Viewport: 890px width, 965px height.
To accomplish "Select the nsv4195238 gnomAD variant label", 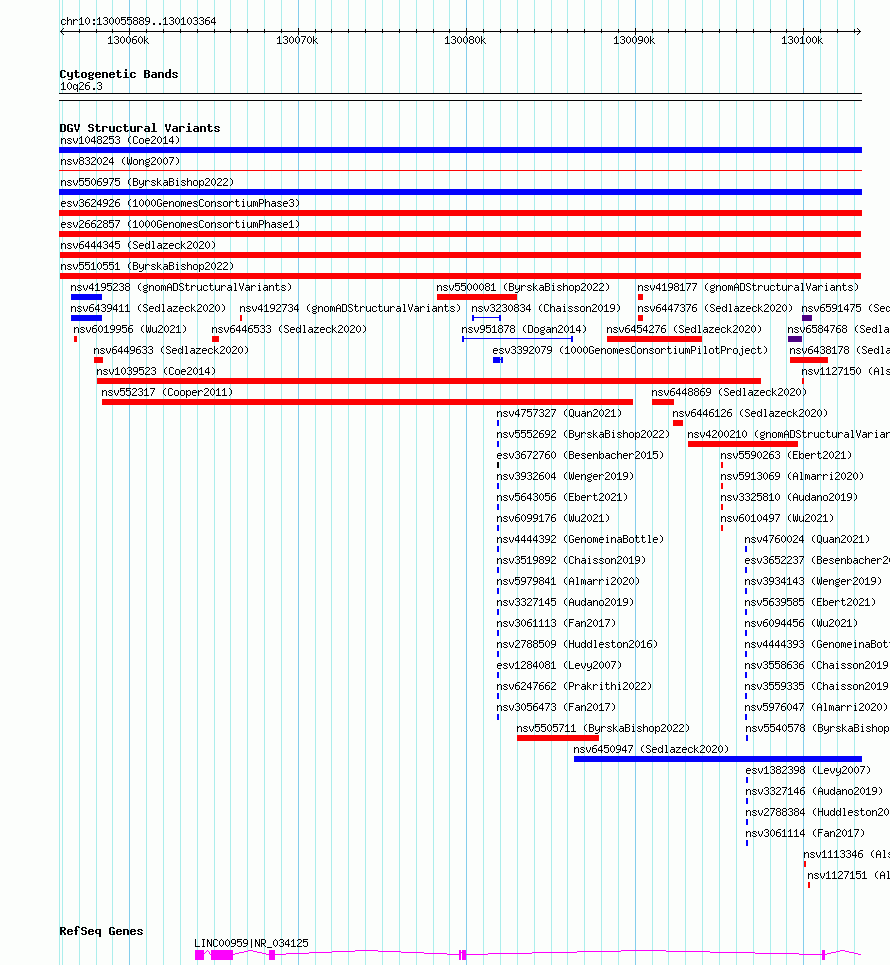I will point(181,287).
